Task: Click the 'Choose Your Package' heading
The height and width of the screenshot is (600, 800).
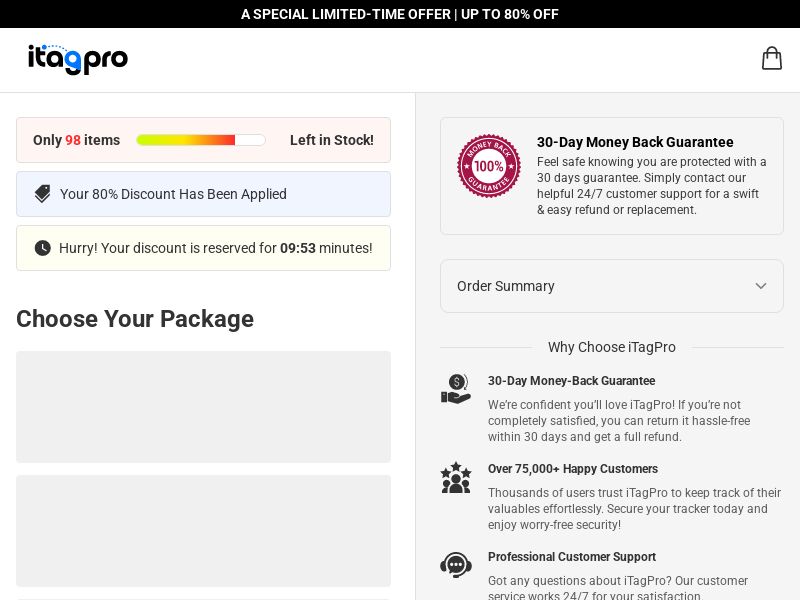Action: [x=135, y=319]
